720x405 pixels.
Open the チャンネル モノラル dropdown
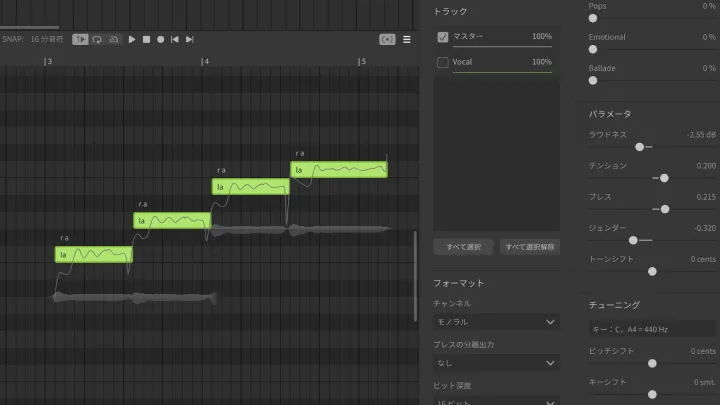coord(496,322)
